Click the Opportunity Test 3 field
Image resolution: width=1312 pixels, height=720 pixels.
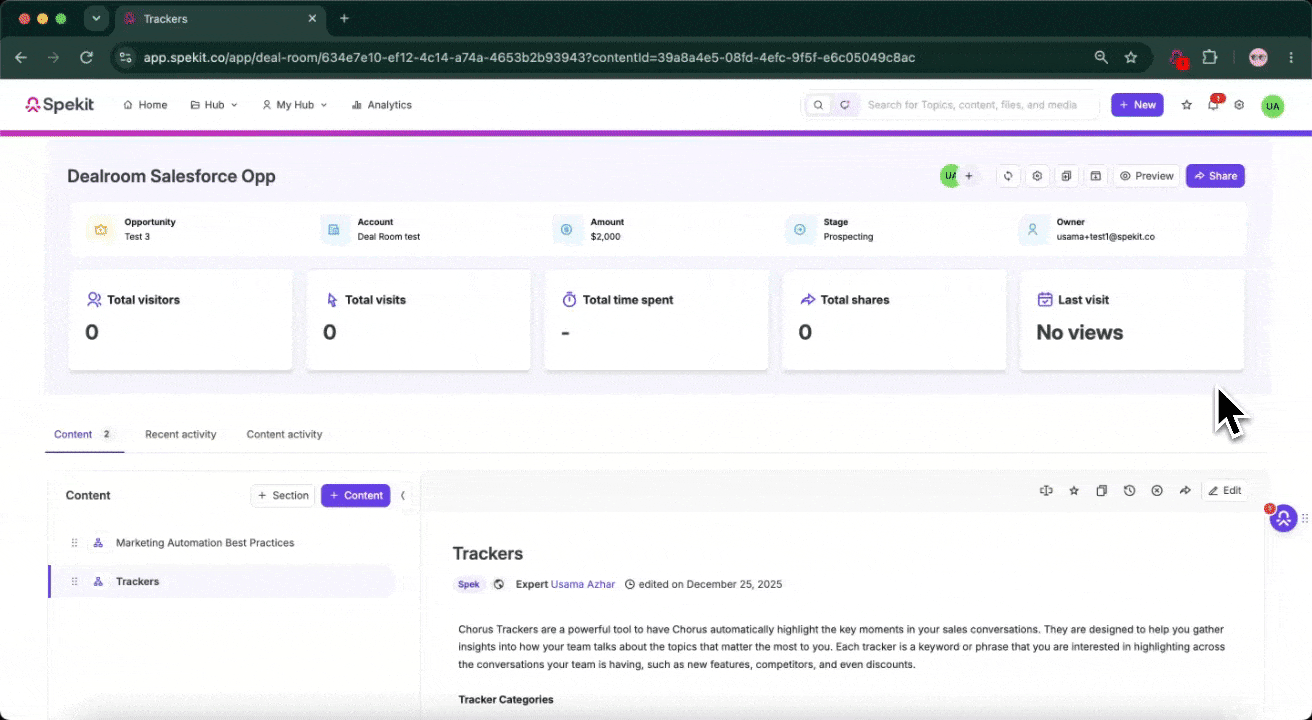(134, 229)
